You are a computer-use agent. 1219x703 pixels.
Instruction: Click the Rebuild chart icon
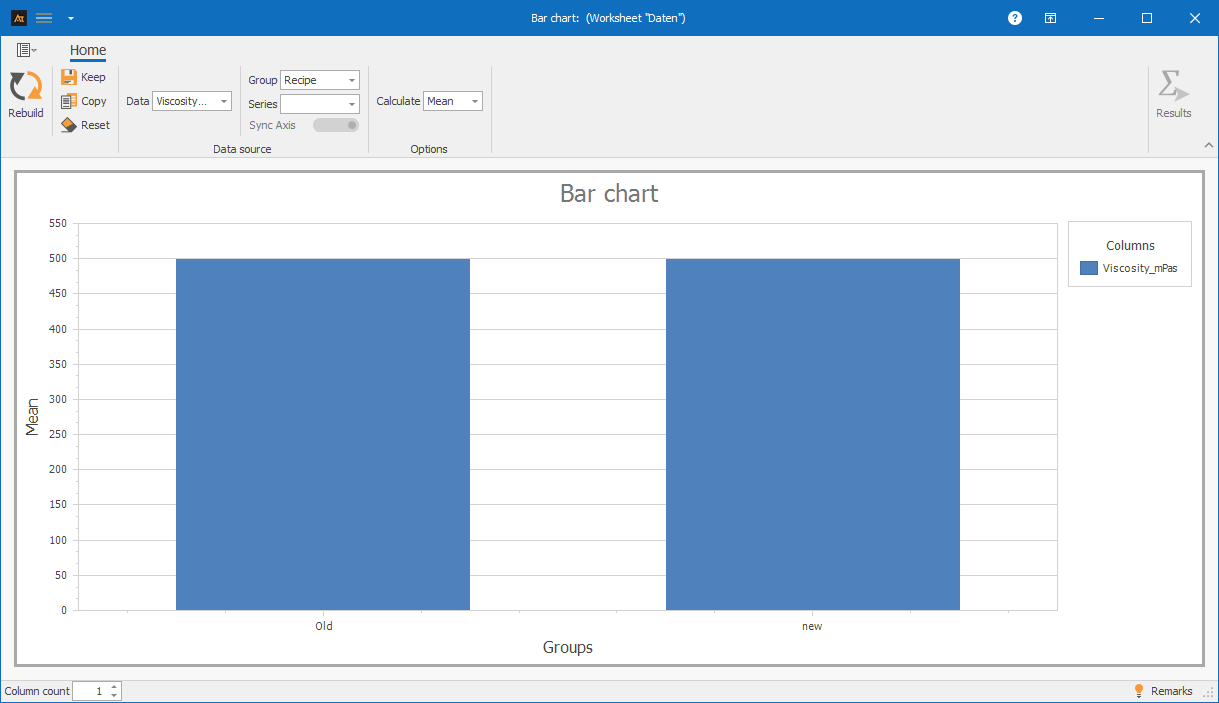coord(25,88)
